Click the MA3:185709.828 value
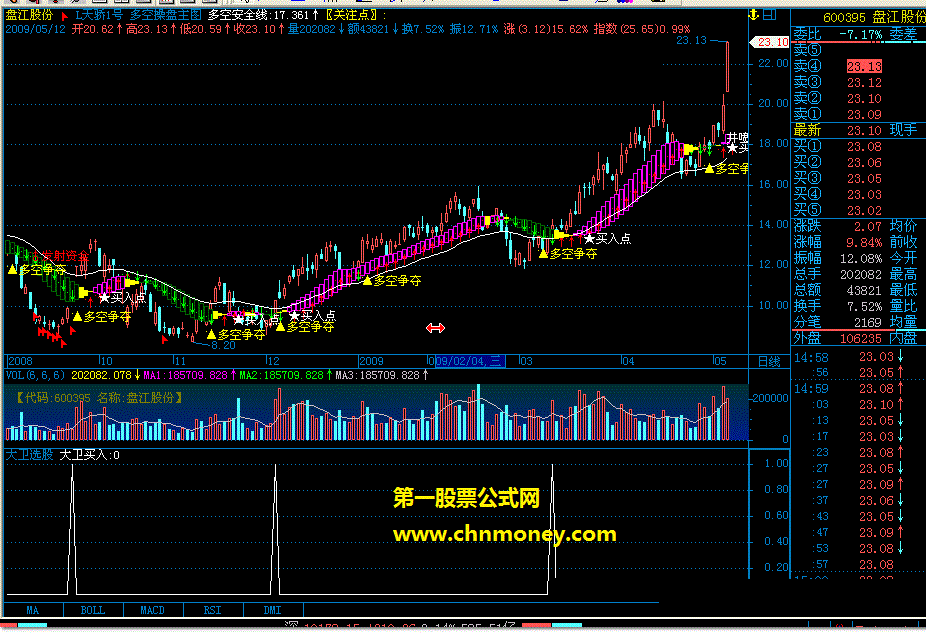Viewport: 926px width, 633px height. pos(382,375)
